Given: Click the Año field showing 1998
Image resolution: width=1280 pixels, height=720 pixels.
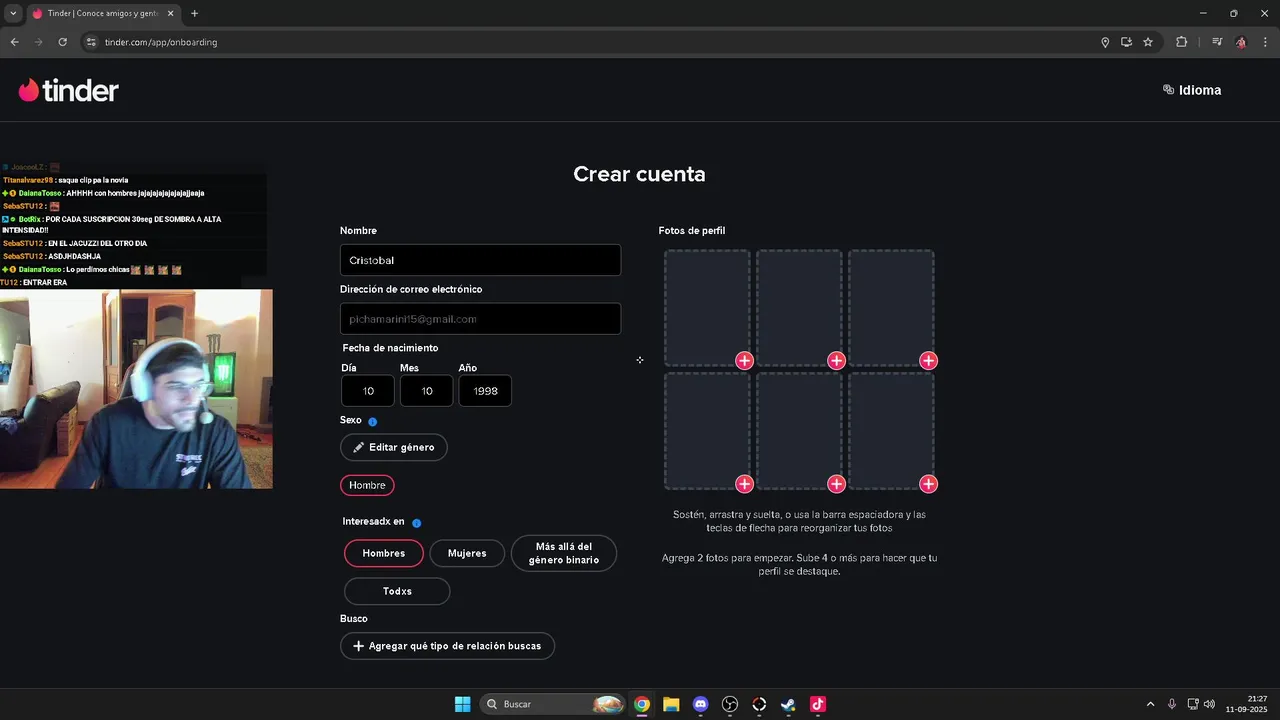Looking at the screenshot, I should pos(485,391).
